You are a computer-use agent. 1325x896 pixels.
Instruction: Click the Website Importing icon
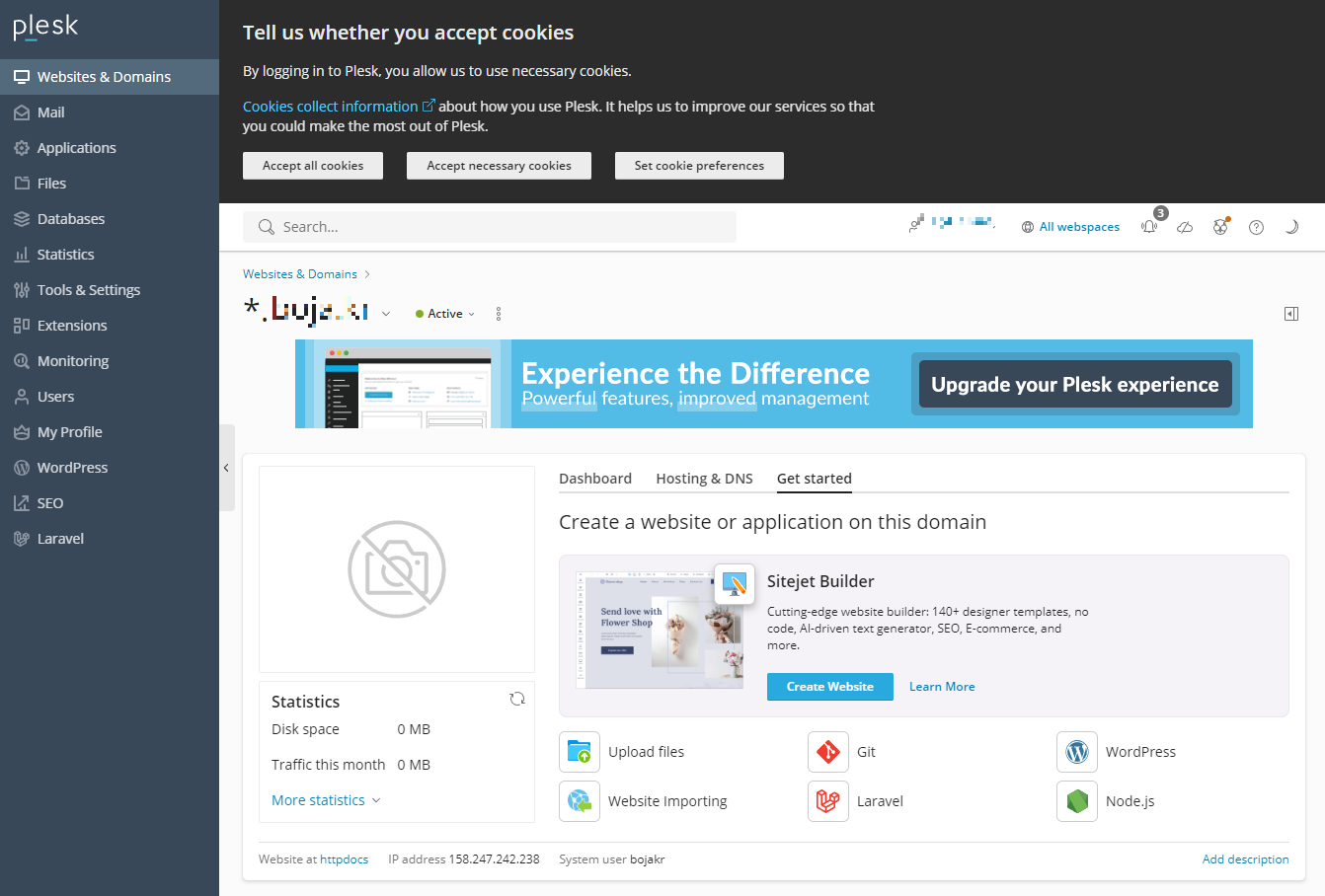pos(580,801)
